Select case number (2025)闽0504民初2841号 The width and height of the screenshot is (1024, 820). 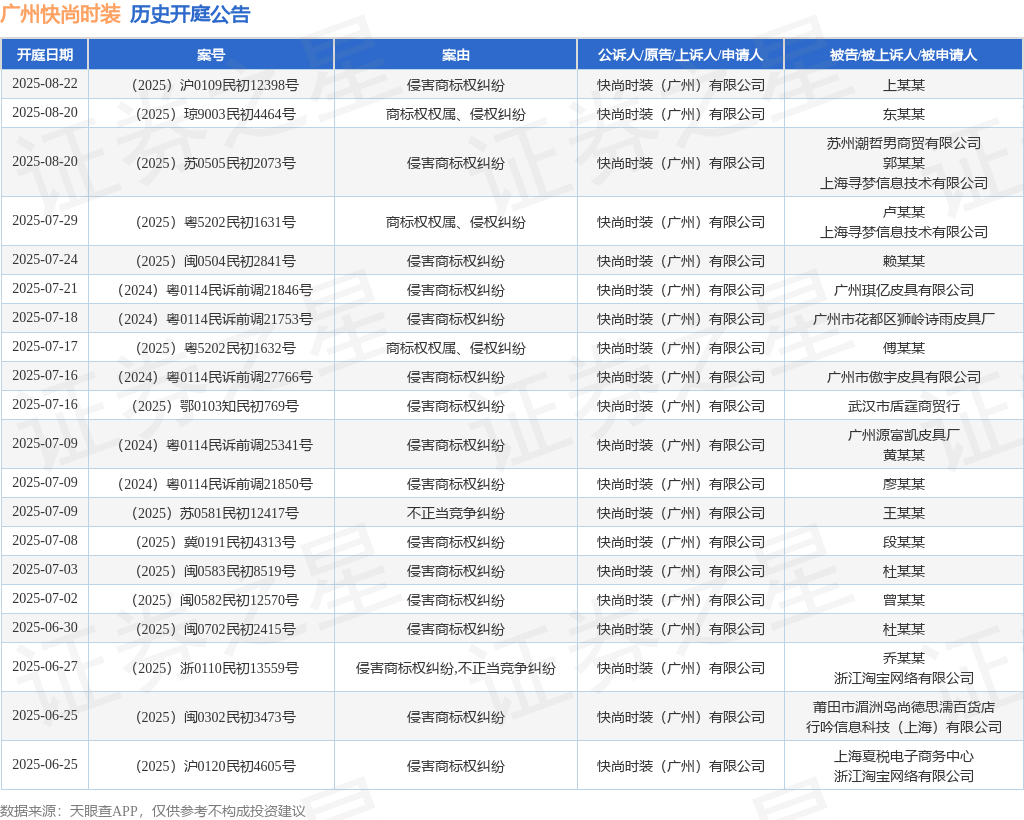pos(215,261)
